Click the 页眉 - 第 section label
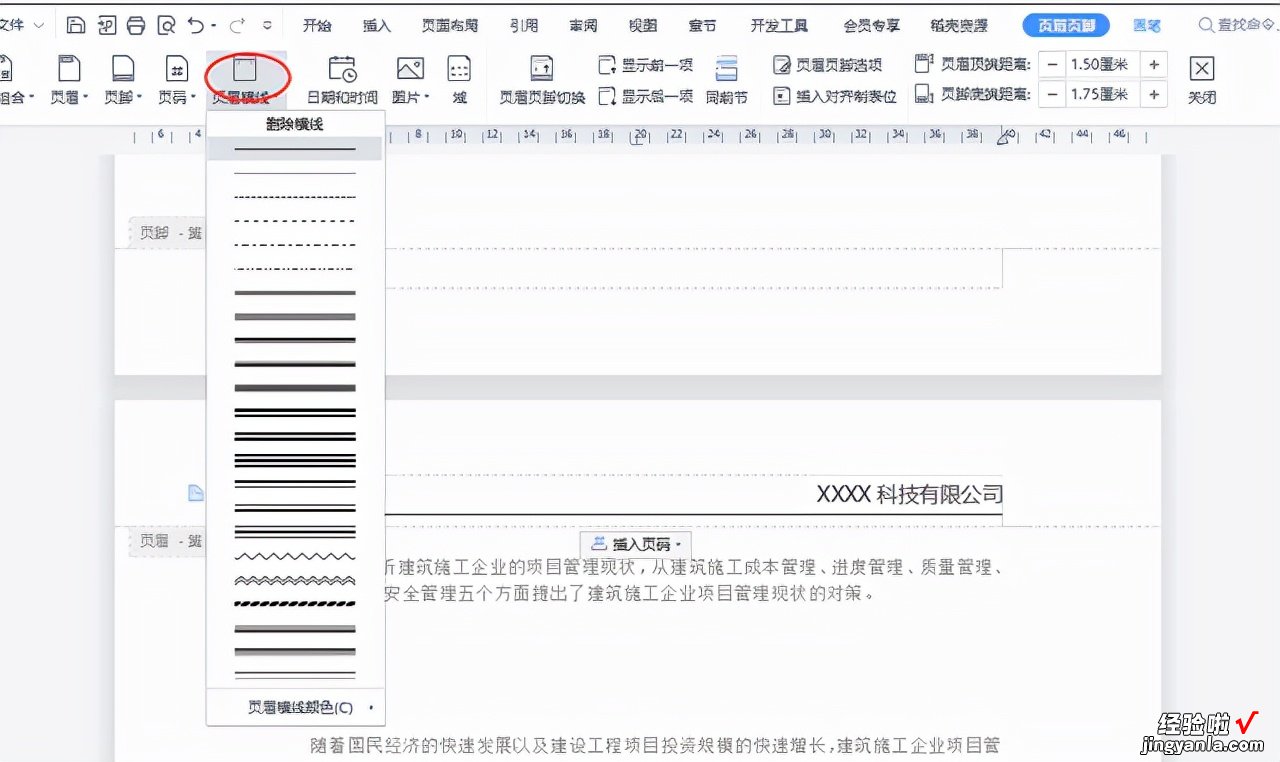1280x762 pixels. coord(170,541)
